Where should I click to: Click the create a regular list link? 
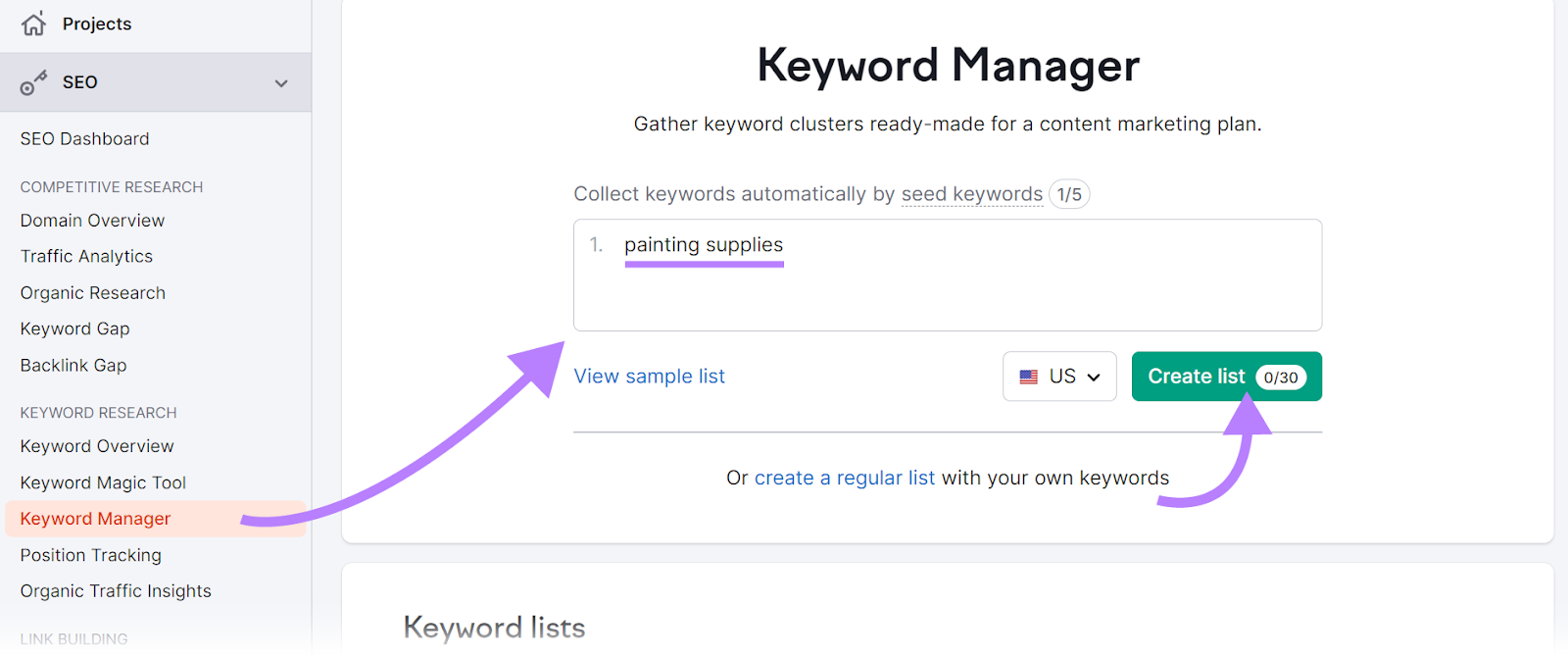(844, 478)
